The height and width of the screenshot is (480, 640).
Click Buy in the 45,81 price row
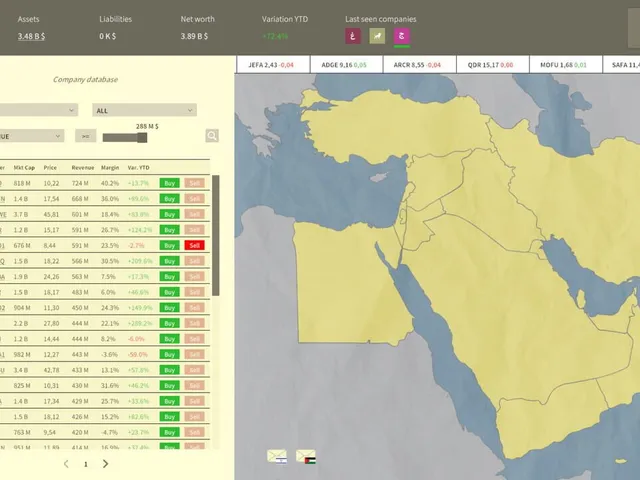tap(169, 214)
